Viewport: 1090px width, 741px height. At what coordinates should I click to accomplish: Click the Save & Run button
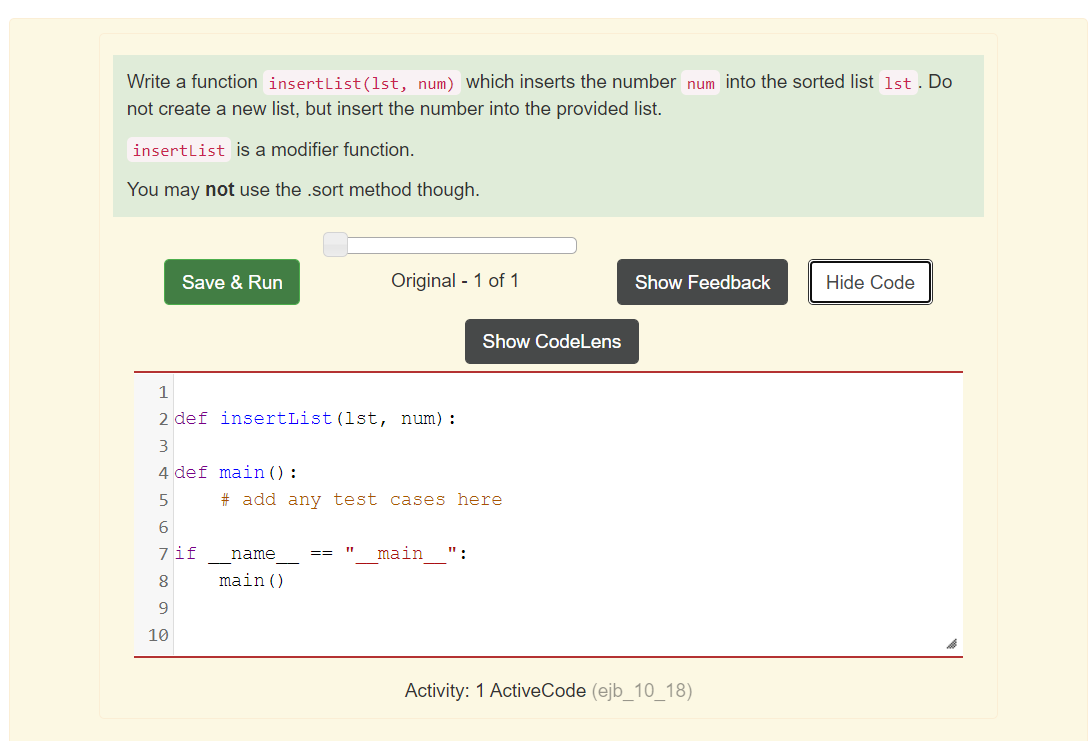(231, 282)
